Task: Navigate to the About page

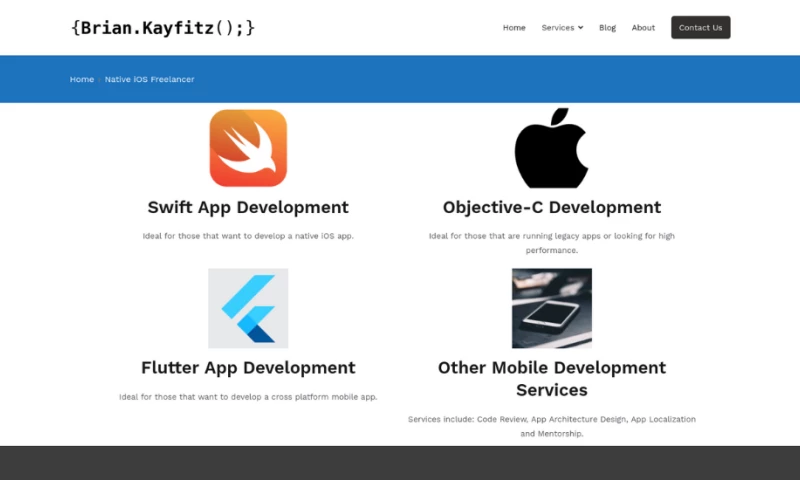Action: click(x=643, y=28)
